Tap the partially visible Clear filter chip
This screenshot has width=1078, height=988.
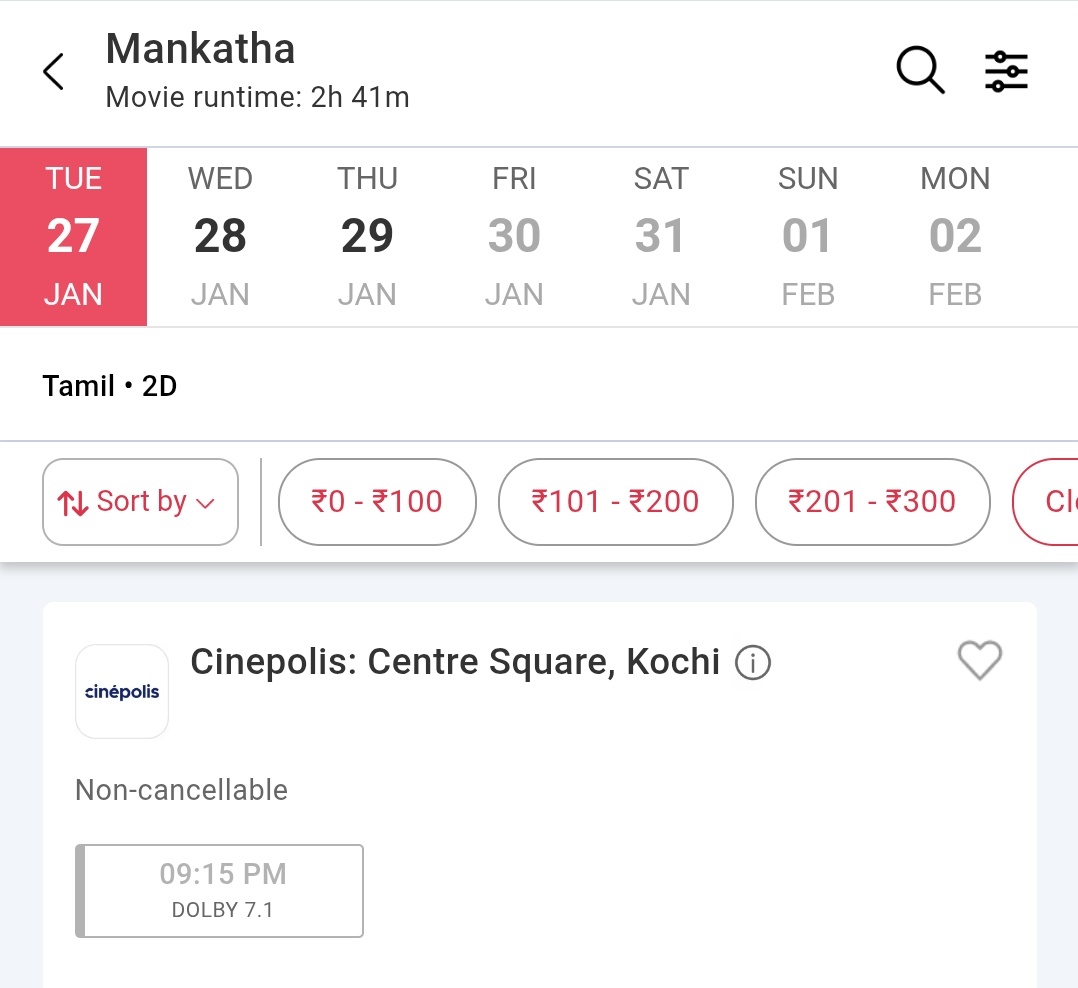point(1046,502)
